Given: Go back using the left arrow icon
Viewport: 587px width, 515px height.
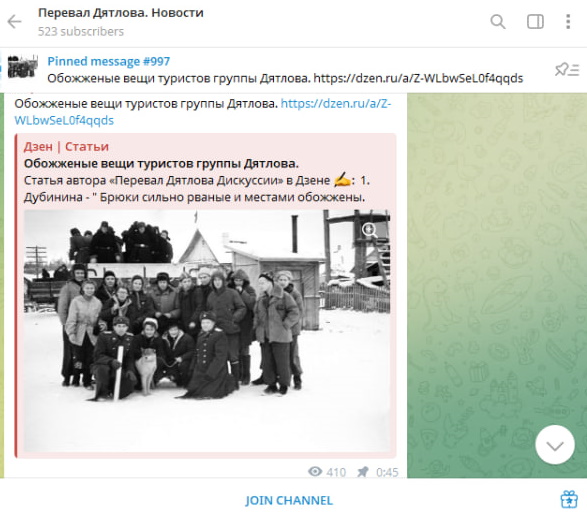Looking at the screenshot, I should pyautogui.click(x=15, y=22).
